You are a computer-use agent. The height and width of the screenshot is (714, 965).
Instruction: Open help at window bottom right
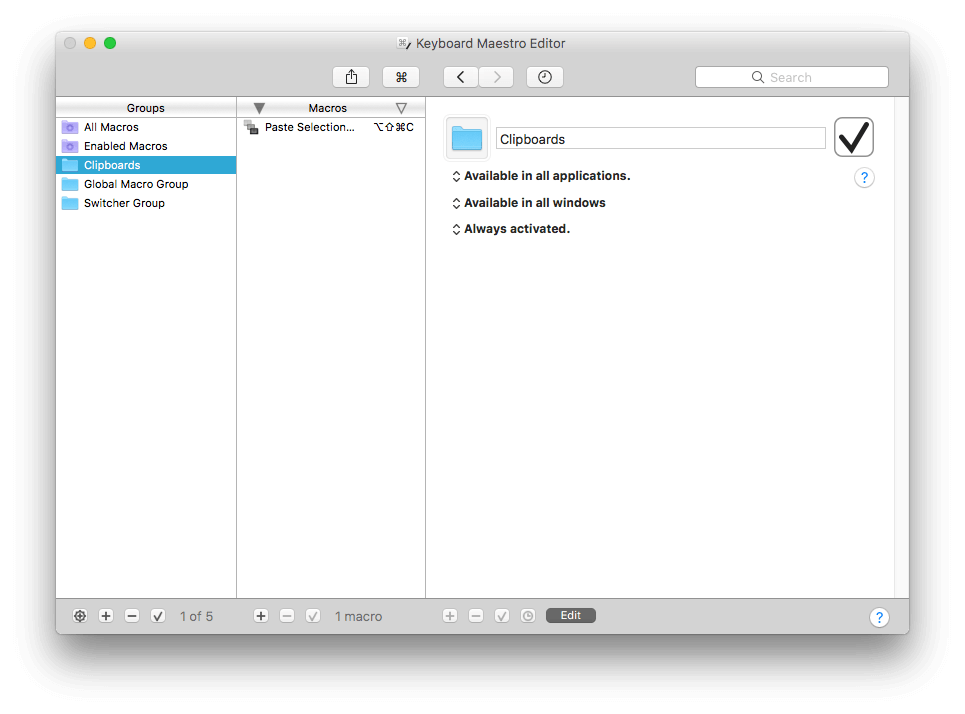click(878, 617)
